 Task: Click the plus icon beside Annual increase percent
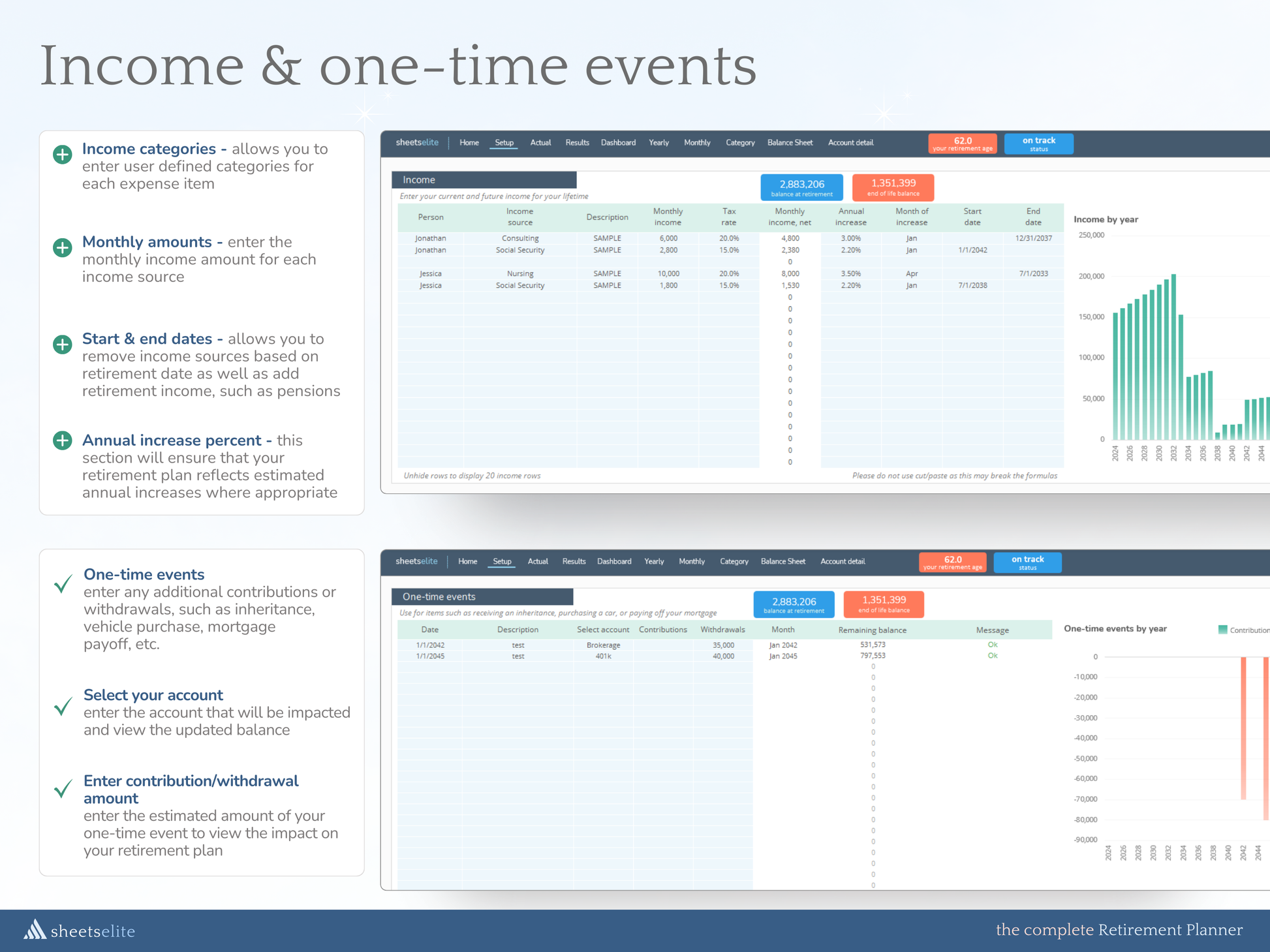tap(63, 440)
